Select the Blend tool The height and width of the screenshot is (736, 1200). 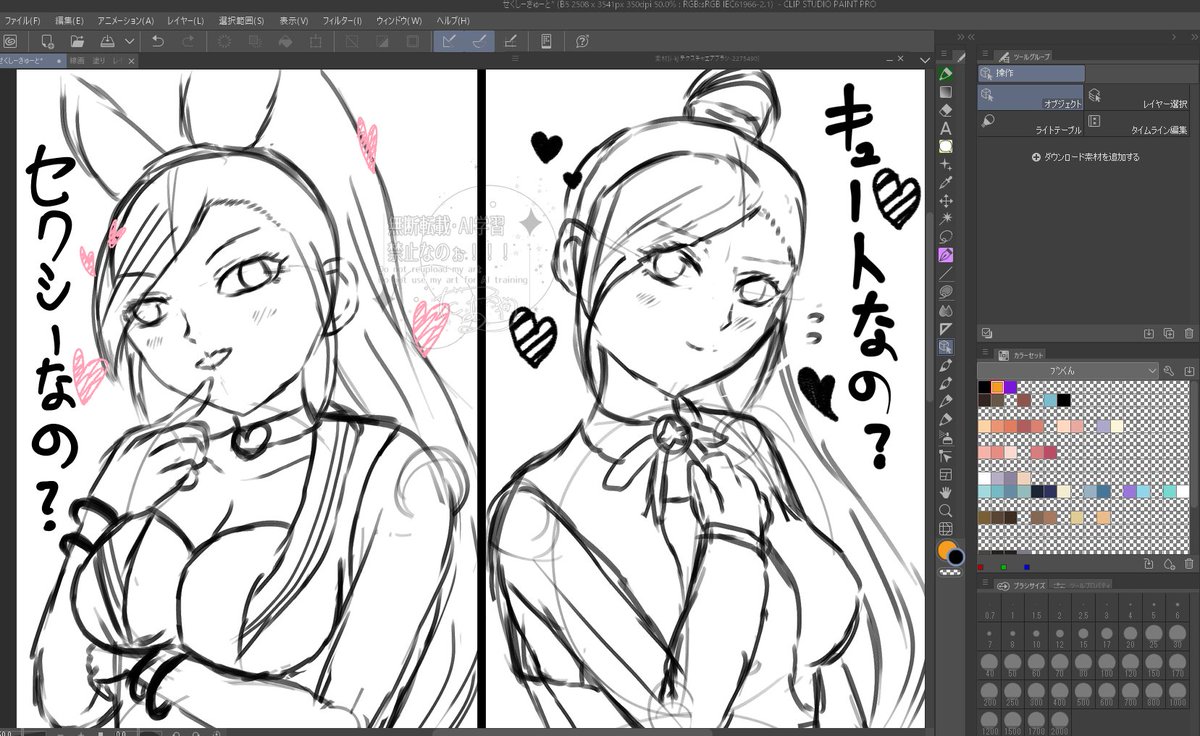(945, 310)
